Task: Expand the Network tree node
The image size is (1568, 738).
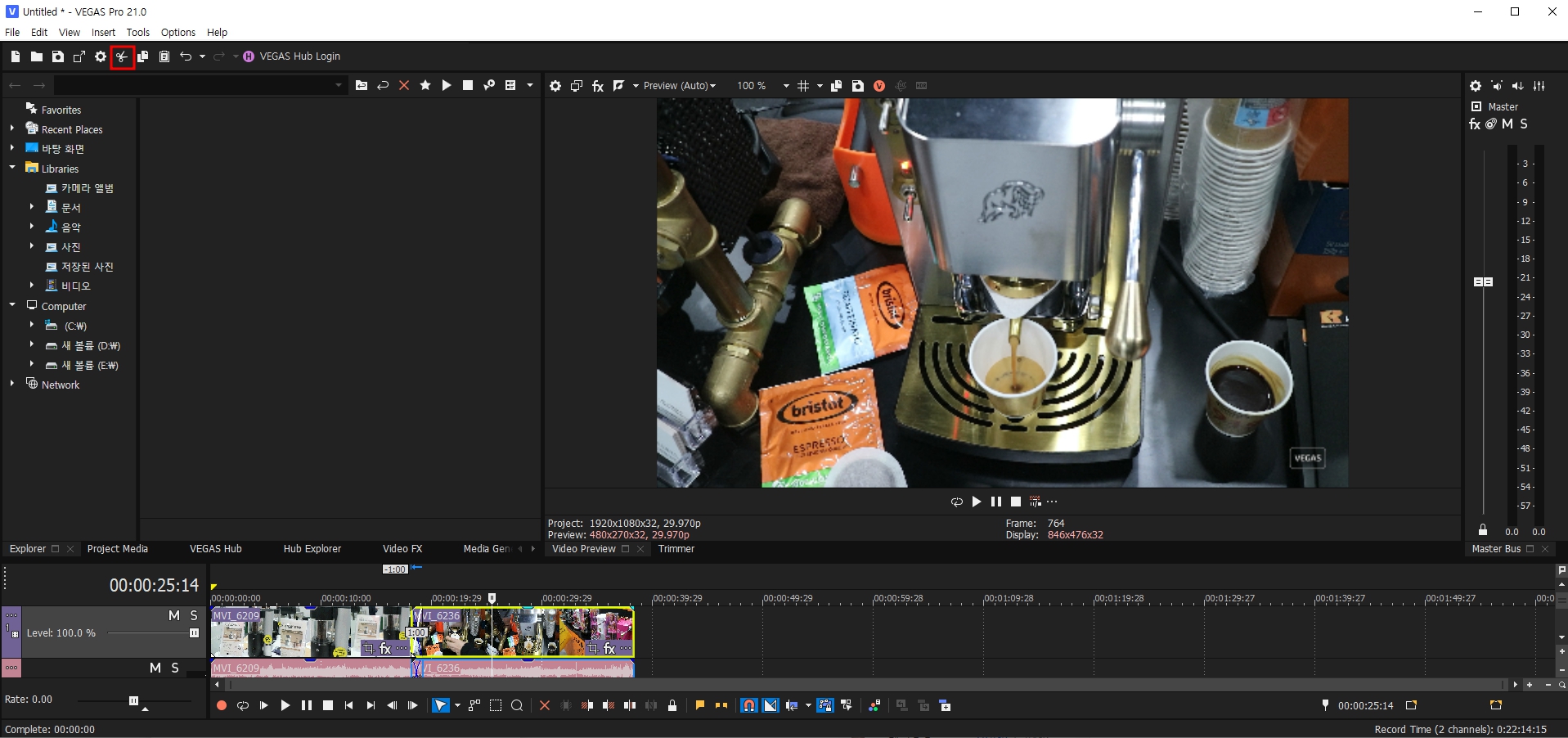Action: coord(12,383)
